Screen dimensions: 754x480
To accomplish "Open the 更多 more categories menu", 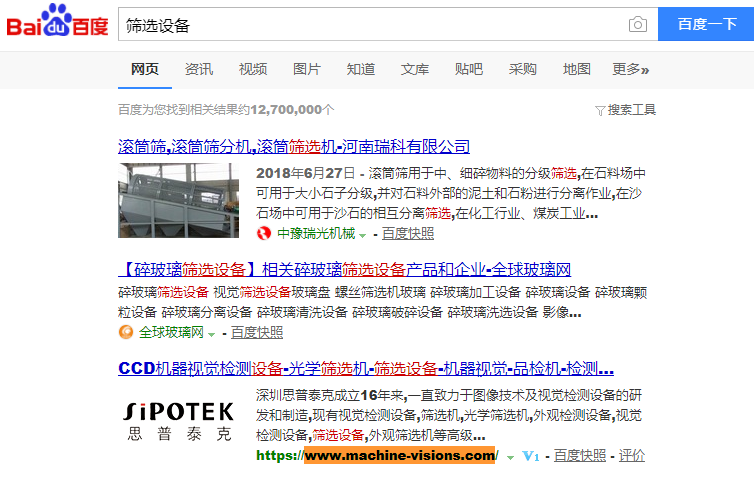I will coord(630,70).
